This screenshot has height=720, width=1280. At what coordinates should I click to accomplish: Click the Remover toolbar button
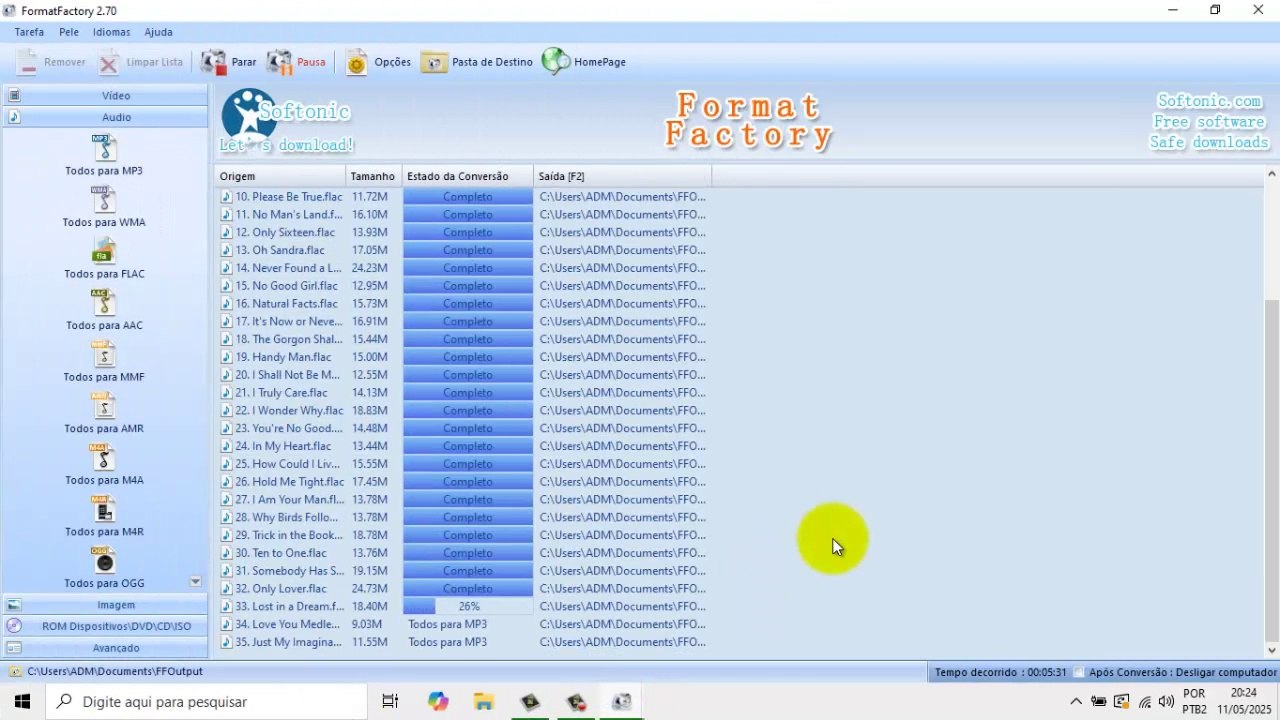coord(52,62)
